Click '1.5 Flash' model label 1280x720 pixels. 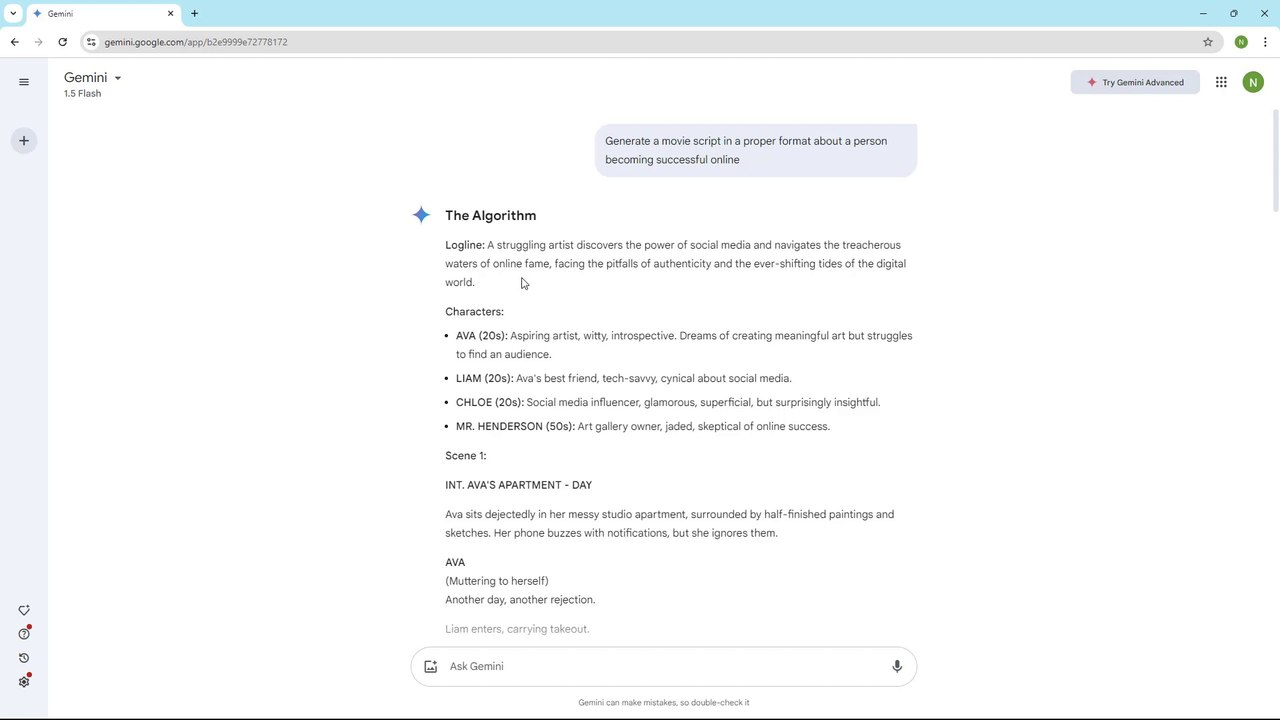(x=82, y=94)
